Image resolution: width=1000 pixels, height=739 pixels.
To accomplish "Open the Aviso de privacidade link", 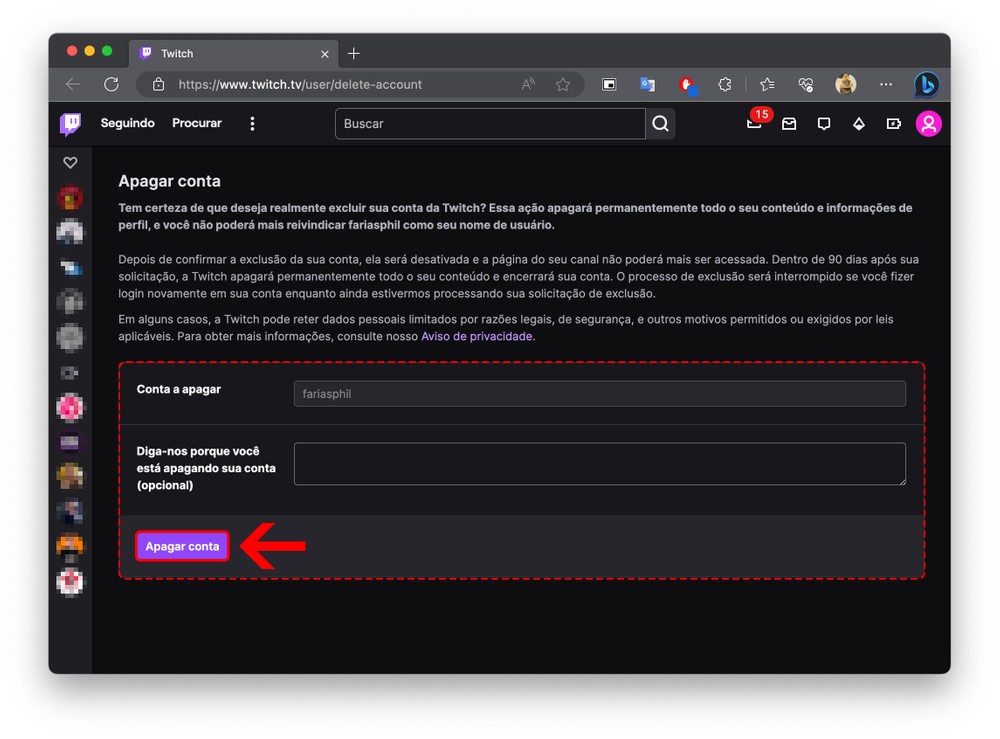I will (x=476, y=336).
